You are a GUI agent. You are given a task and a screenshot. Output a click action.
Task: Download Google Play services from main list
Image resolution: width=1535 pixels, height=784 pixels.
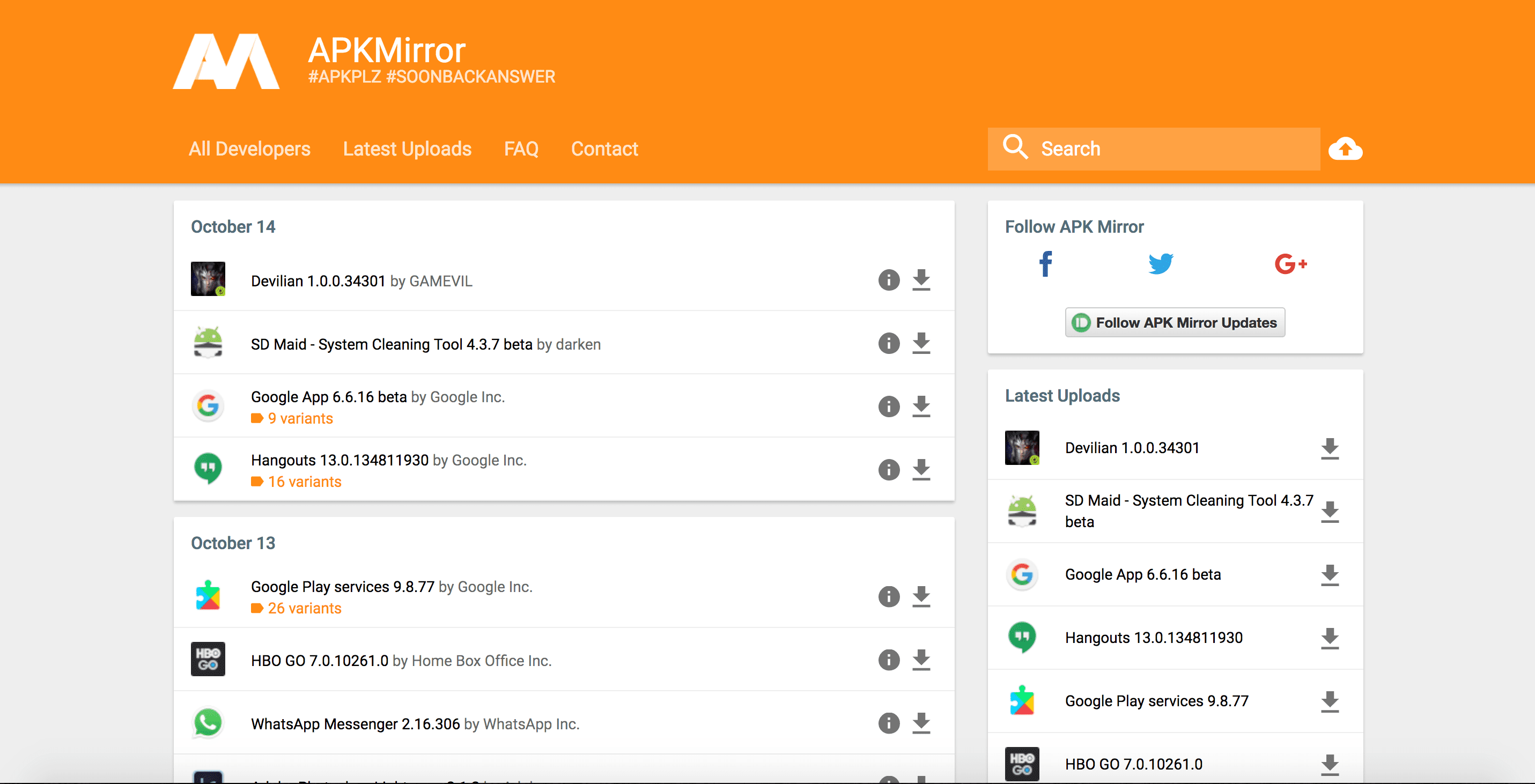pos(921,596)
